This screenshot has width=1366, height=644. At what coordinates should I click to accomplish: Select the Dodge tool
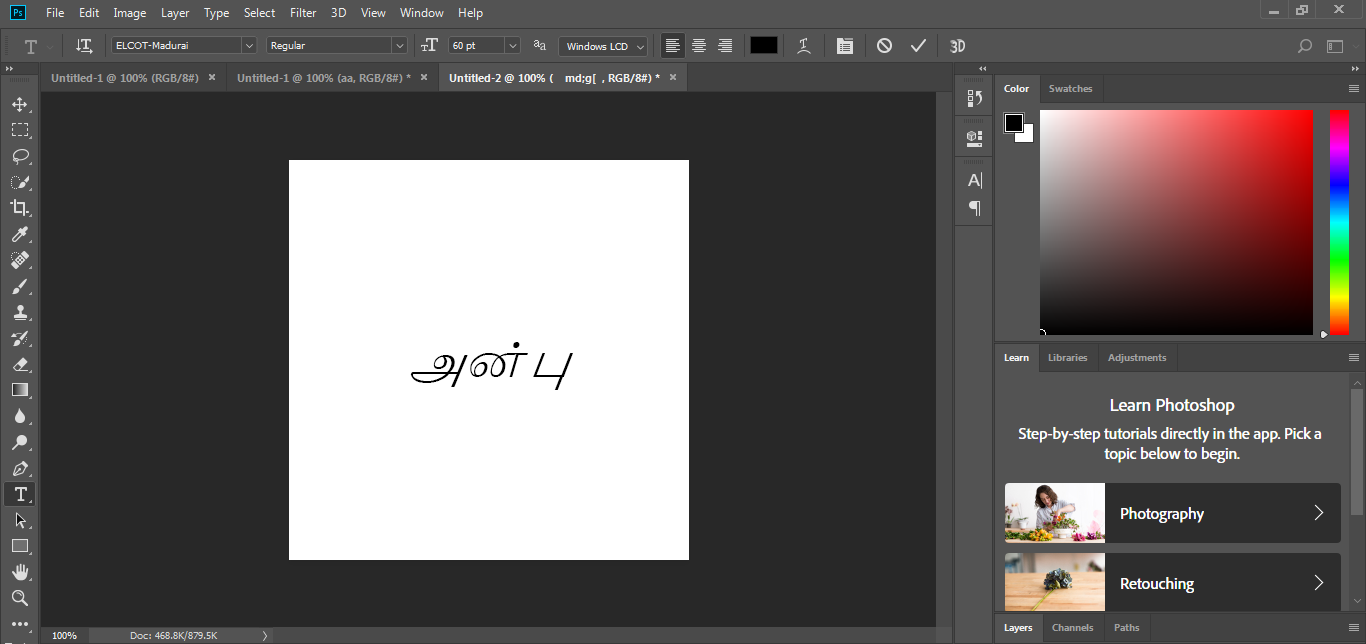[x=20, y=442]
